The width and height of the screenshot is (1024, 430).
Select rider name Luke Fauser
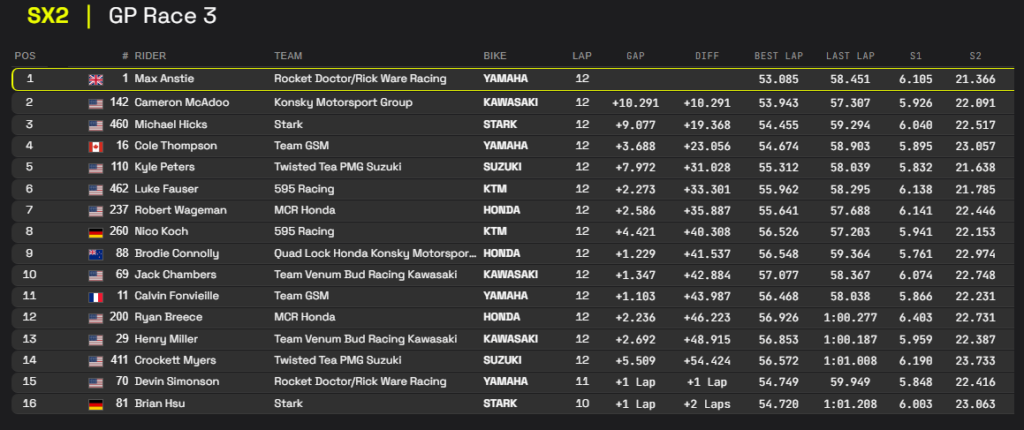166,190
